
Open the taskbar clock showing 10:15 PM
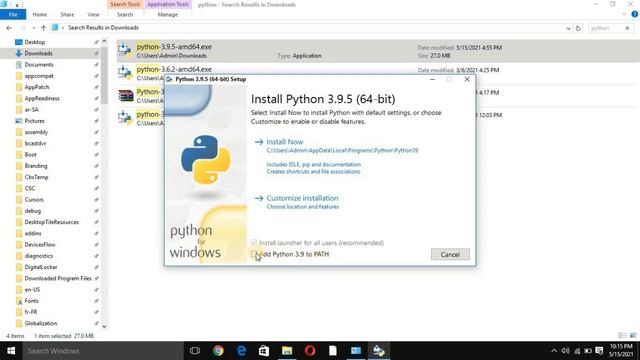621,351
